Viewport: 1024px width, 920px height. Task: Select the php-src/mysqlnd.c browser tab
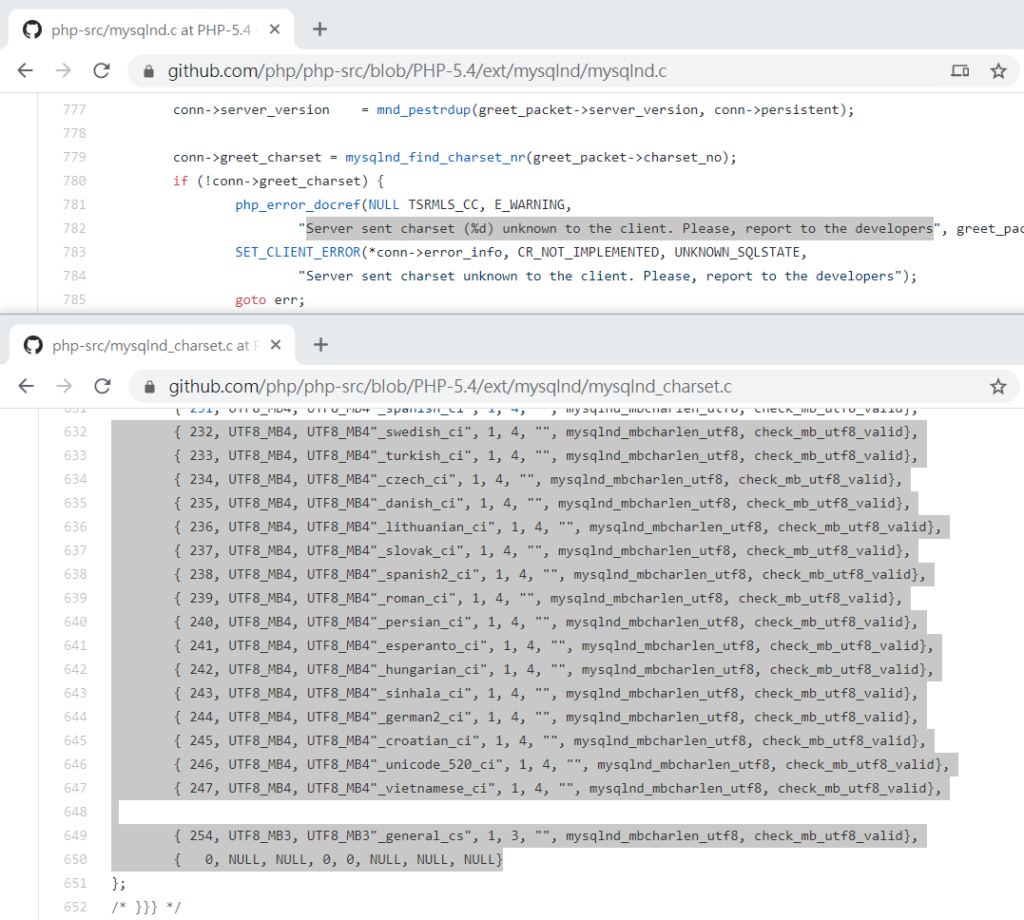tap(150, 29)
